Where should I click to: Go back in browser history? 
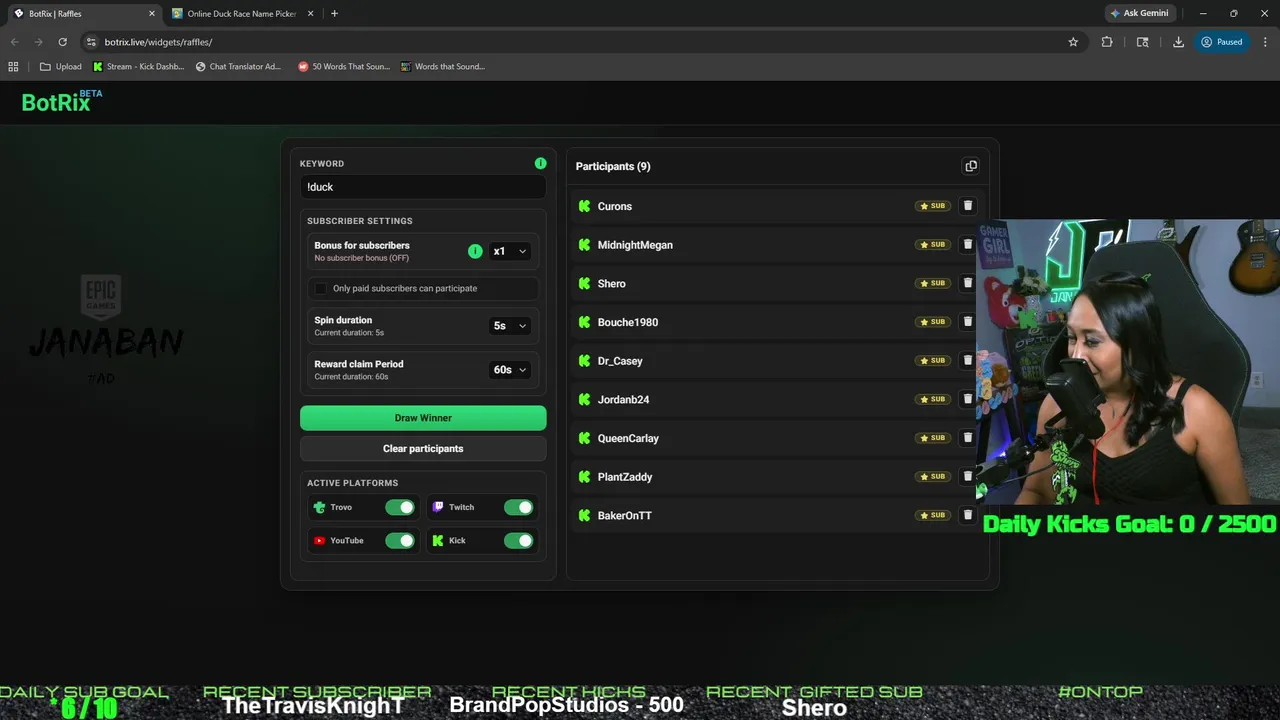point(14,42)
